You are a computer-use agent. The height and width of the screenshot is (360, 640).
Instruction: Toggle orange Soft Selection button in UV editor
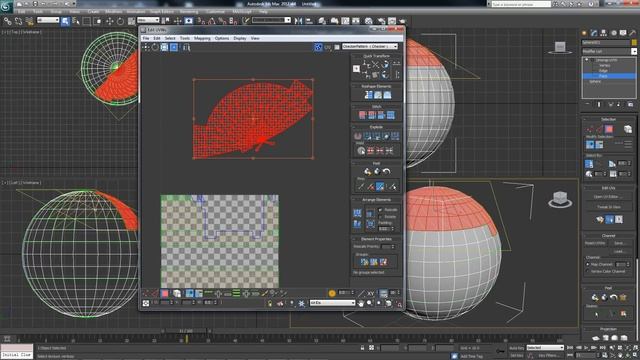click(332, 293)
